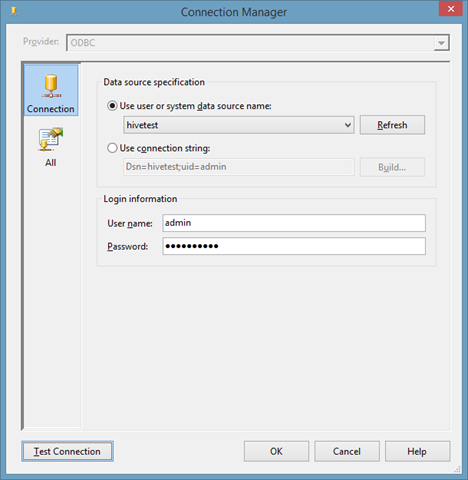Select the Connection page icon
The height and width of the screenshot is (480, 468).
[51, 86]
